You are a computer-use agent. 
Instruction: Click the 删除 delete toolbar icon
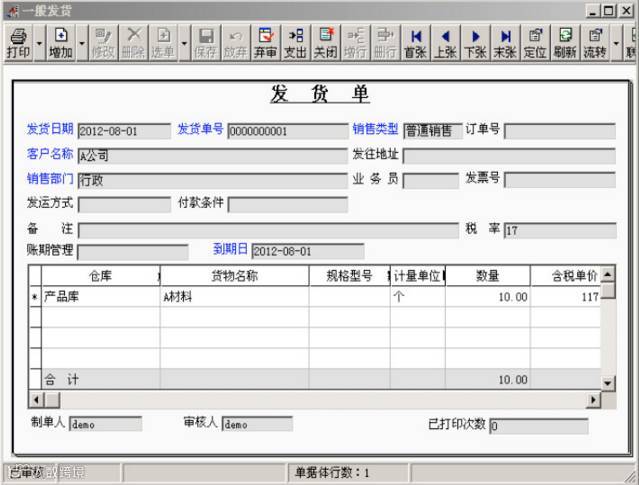pyautogui.click(x=134, y=43)
